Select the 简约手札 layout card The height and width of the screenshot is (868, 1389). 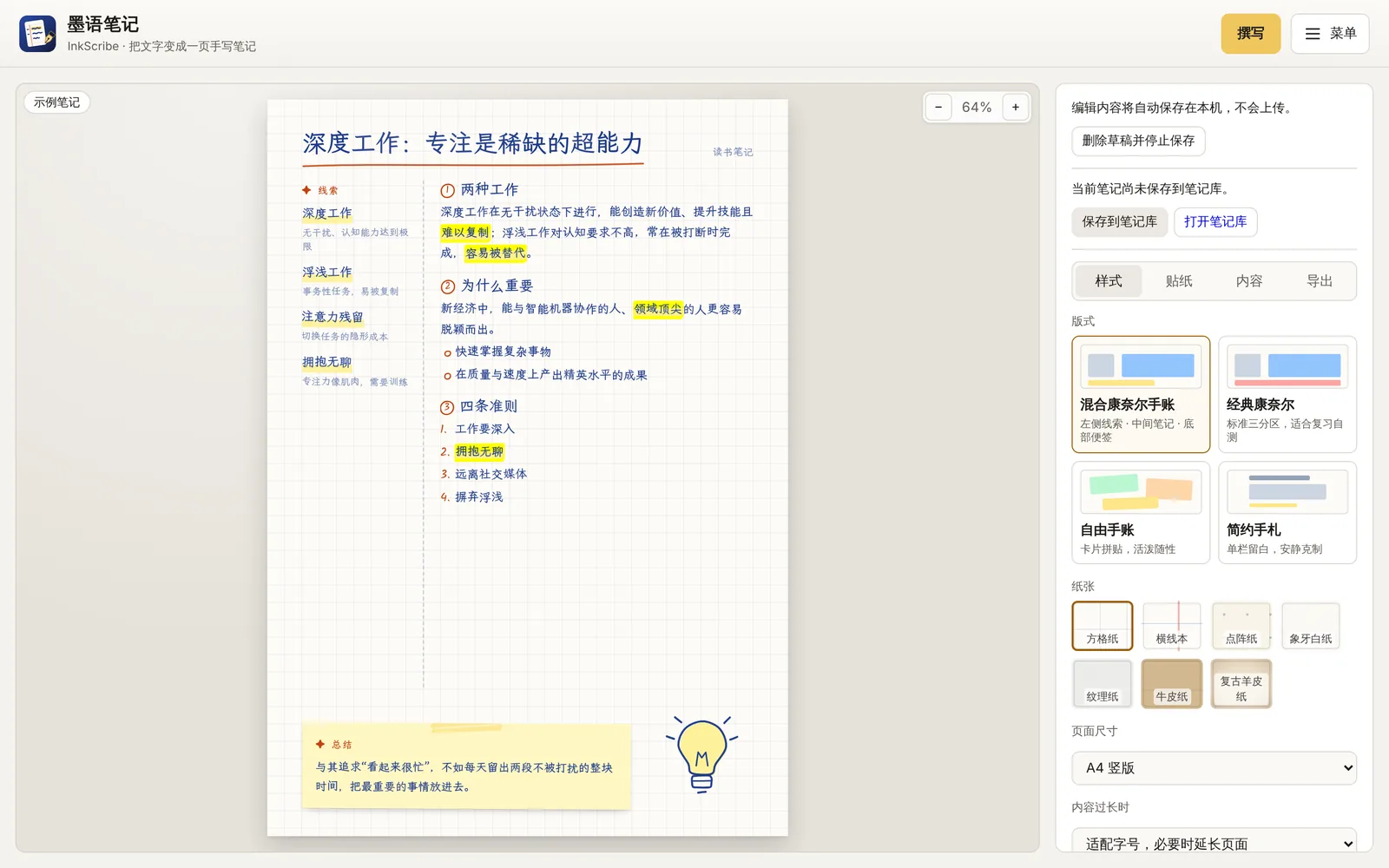(1287, 513)
